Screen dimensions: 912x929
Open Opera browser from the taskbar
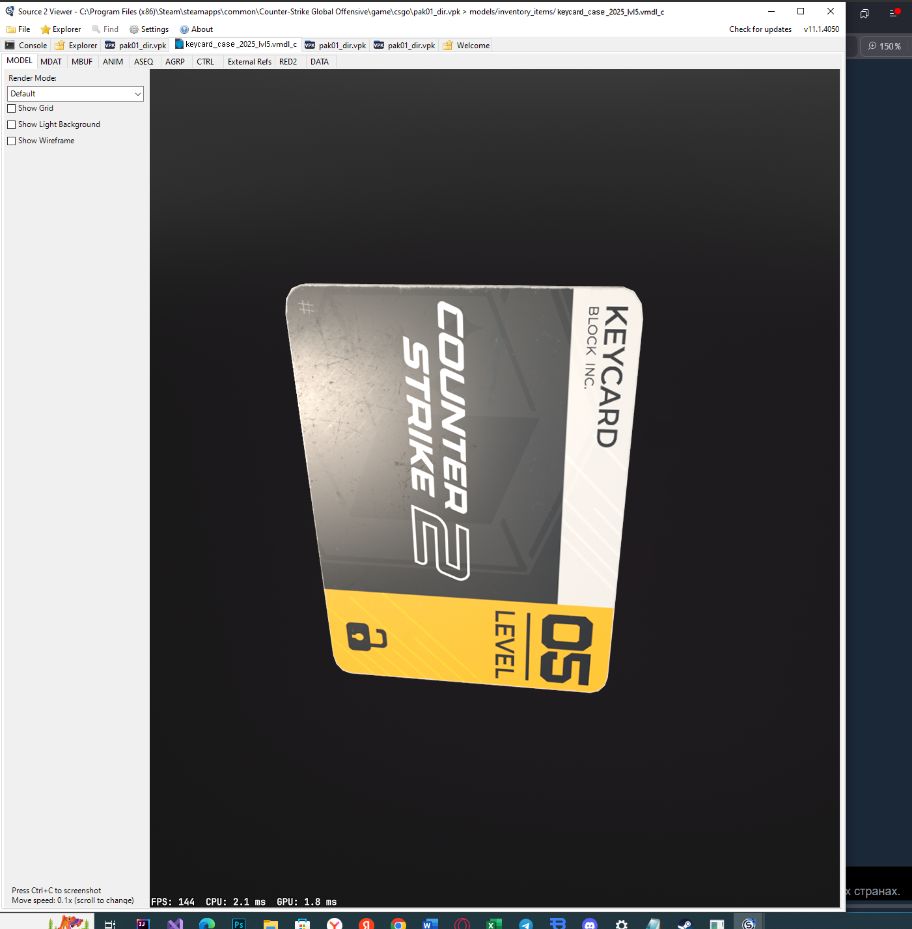pos(462,924)
